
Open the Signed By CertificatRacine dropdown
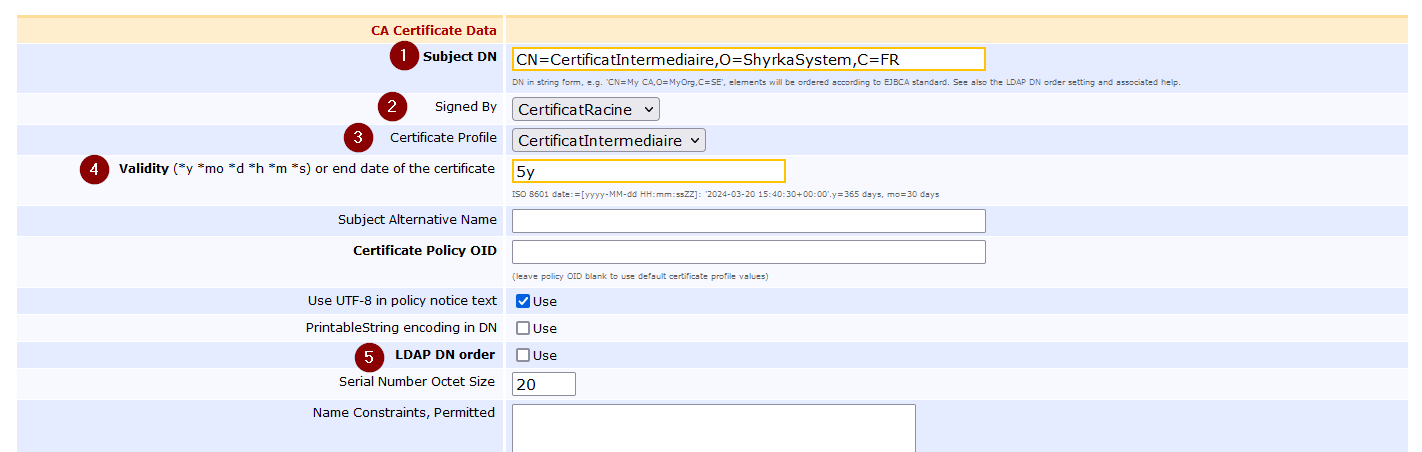[x=585, y=109]
